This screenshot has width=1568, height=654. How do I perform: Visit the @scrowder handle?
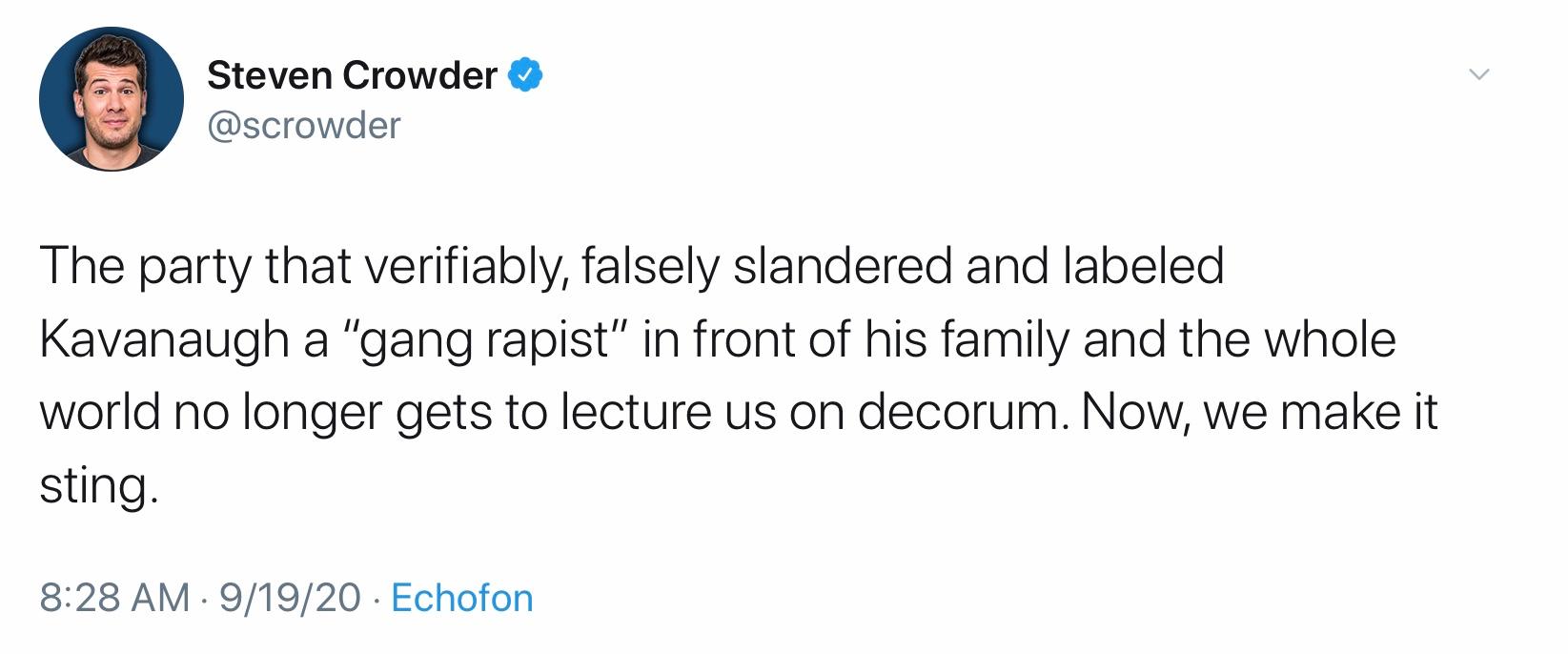(303, 125)
